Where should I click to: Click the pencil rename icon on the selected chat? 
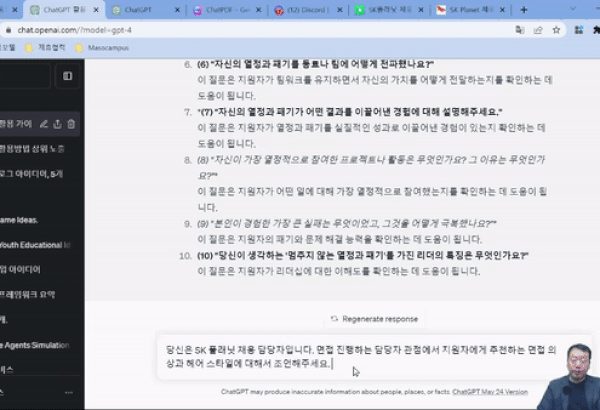click(x=43, y=124)
